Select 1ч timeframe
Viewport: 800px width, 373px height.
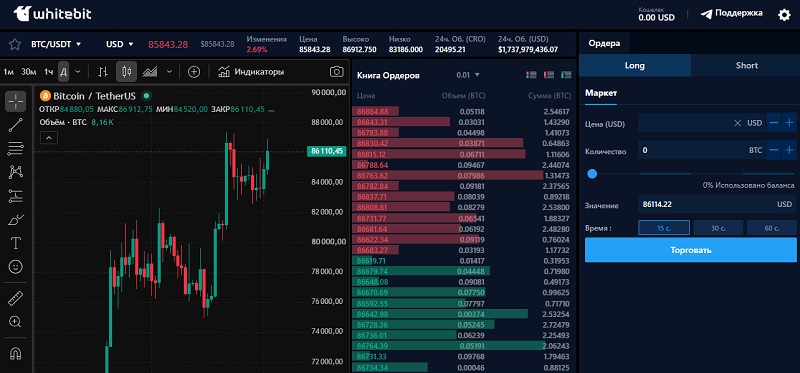(x=48, y=72)
